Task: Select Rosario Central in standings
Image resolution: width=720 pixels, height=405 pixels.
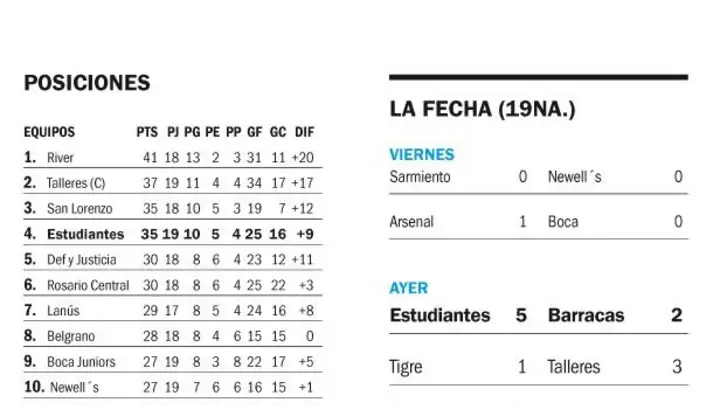Action: coord(88,285)
